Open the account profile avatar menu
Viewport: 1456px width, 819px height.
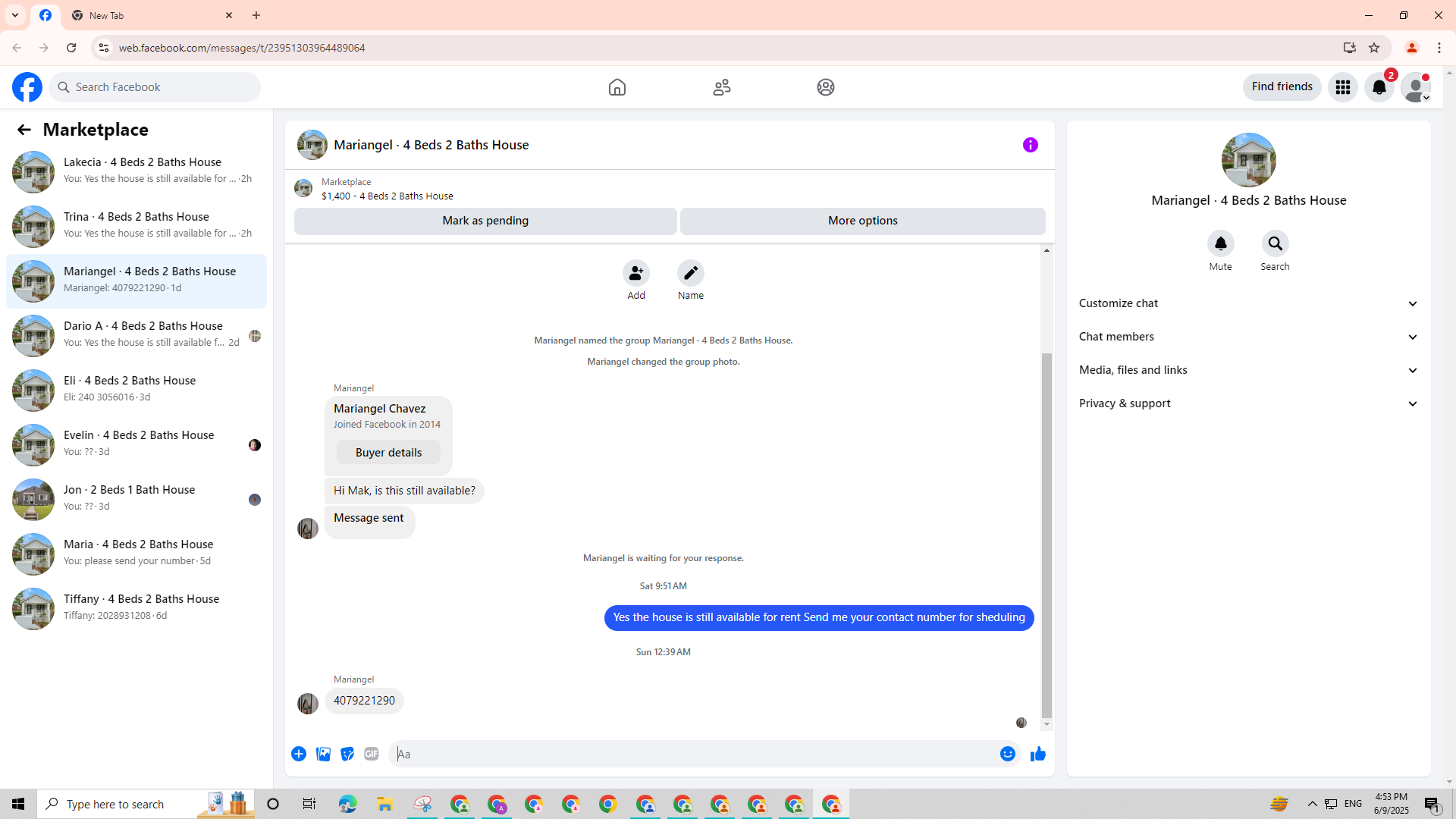click(x=1416, y=87)
